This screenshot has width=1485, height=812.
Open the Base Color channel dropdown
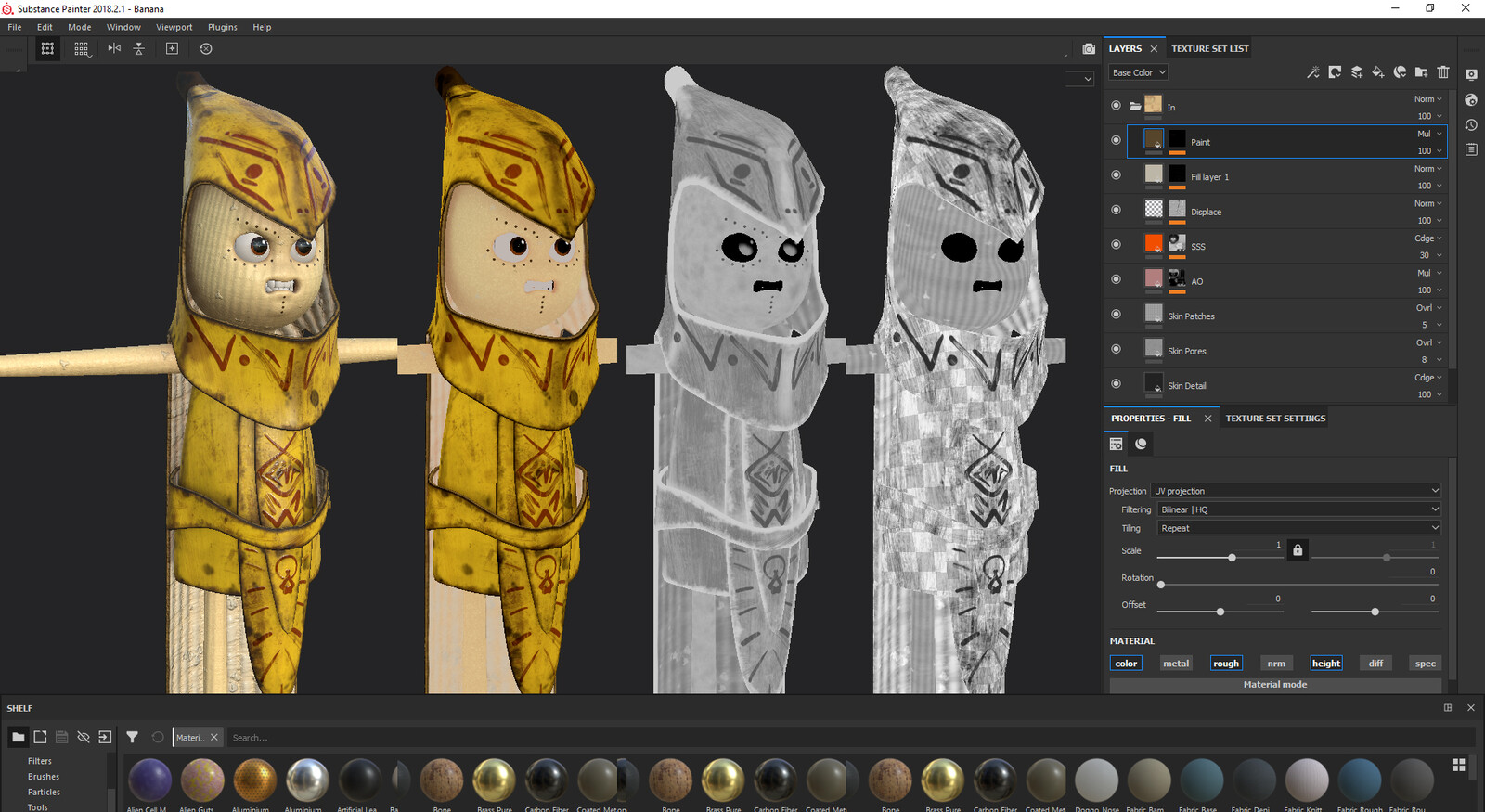(1138, 72)
